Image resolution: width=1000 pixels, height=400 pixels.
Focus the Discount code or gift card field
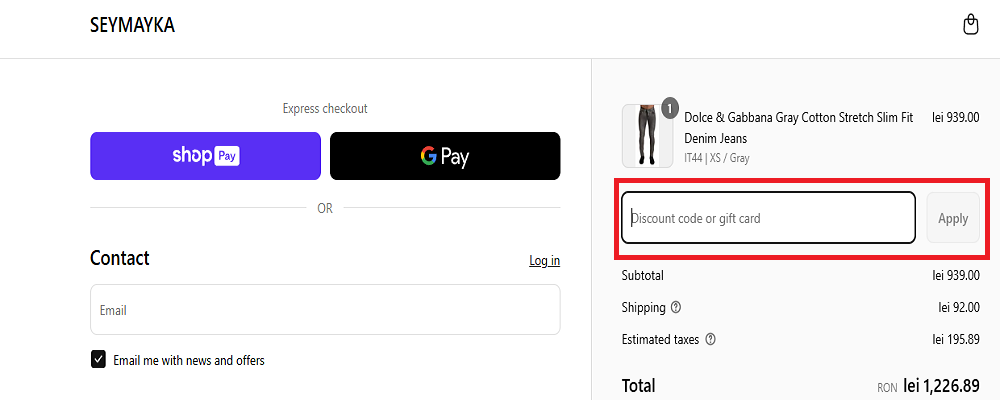[768, 218]
